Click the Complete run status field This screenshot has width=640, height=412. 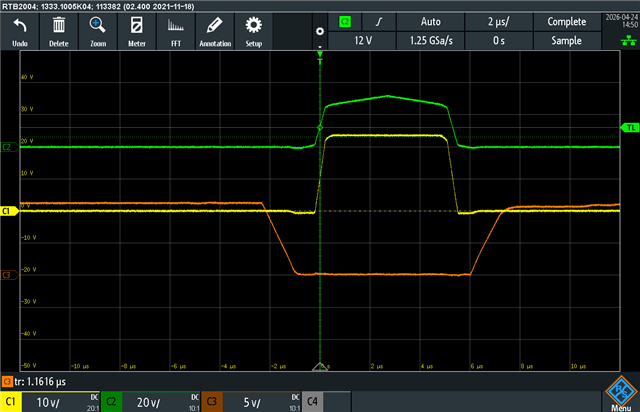click(567, 22)
